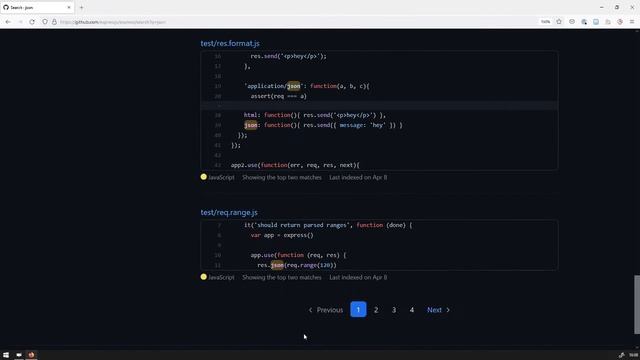
Task: Click the browser forward arrow
Action: pos(20,22)
